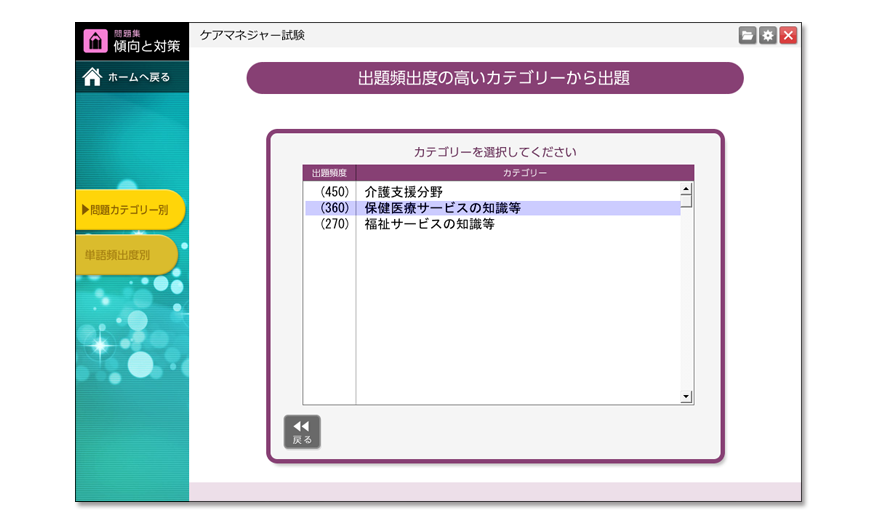Click the カテゴリーを選択してください prompt text
This screenshot has height=530, width=880.
(495, 152)
